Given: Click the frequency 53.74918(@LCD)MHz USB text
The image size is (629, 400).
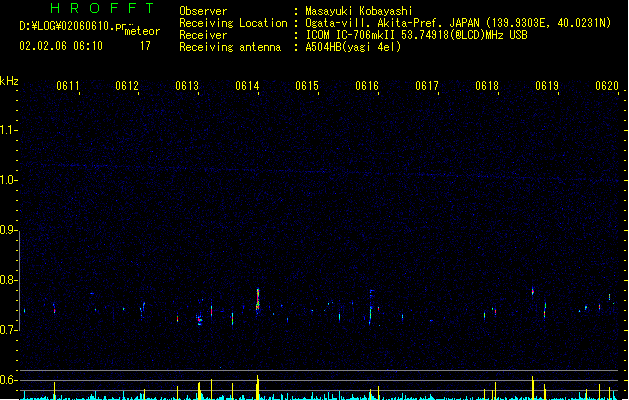Looking at the screenshot, I should pyautogui.click(x=464, y=35).
